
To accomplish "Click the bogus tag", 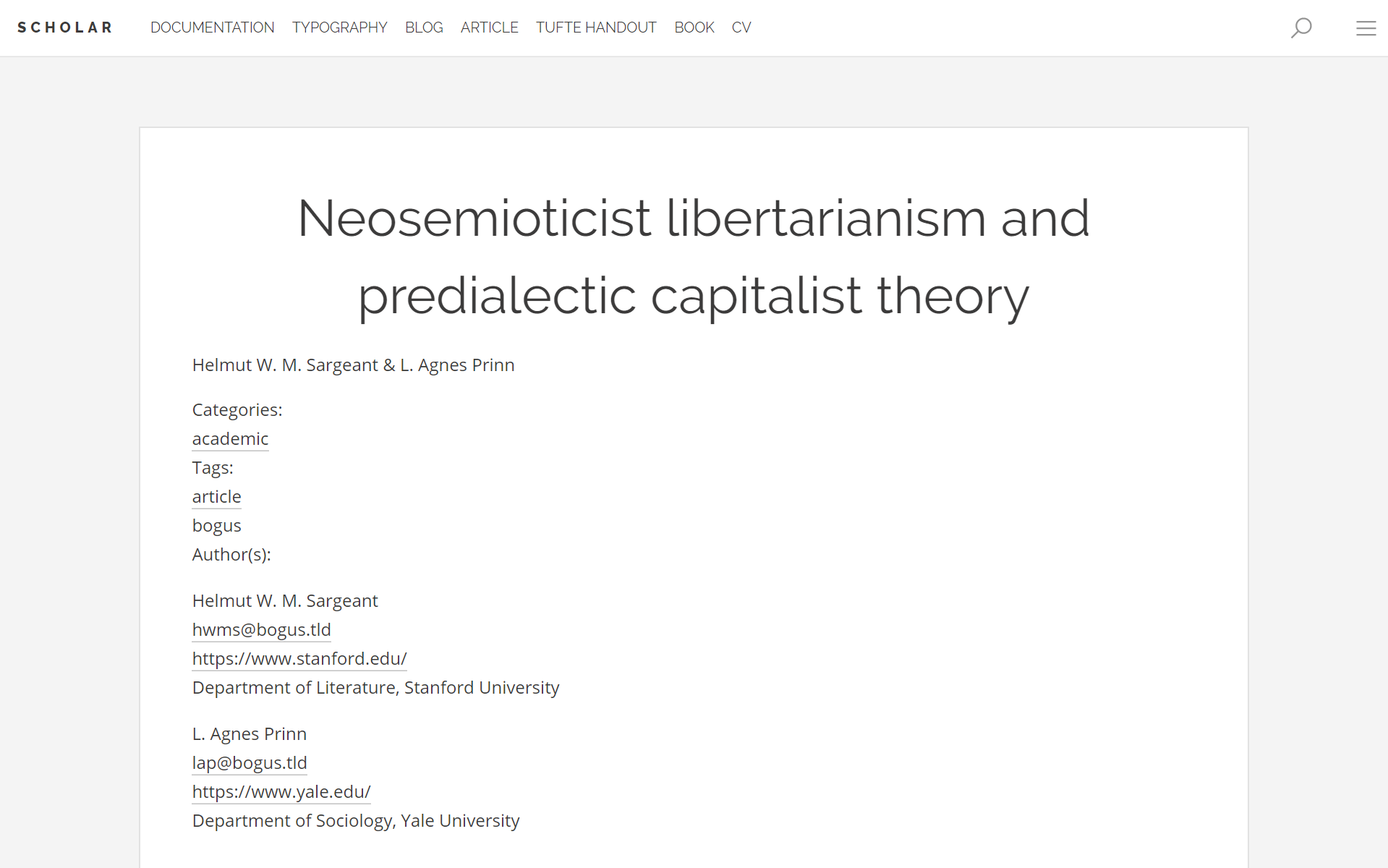I will (x=216, y=526).
